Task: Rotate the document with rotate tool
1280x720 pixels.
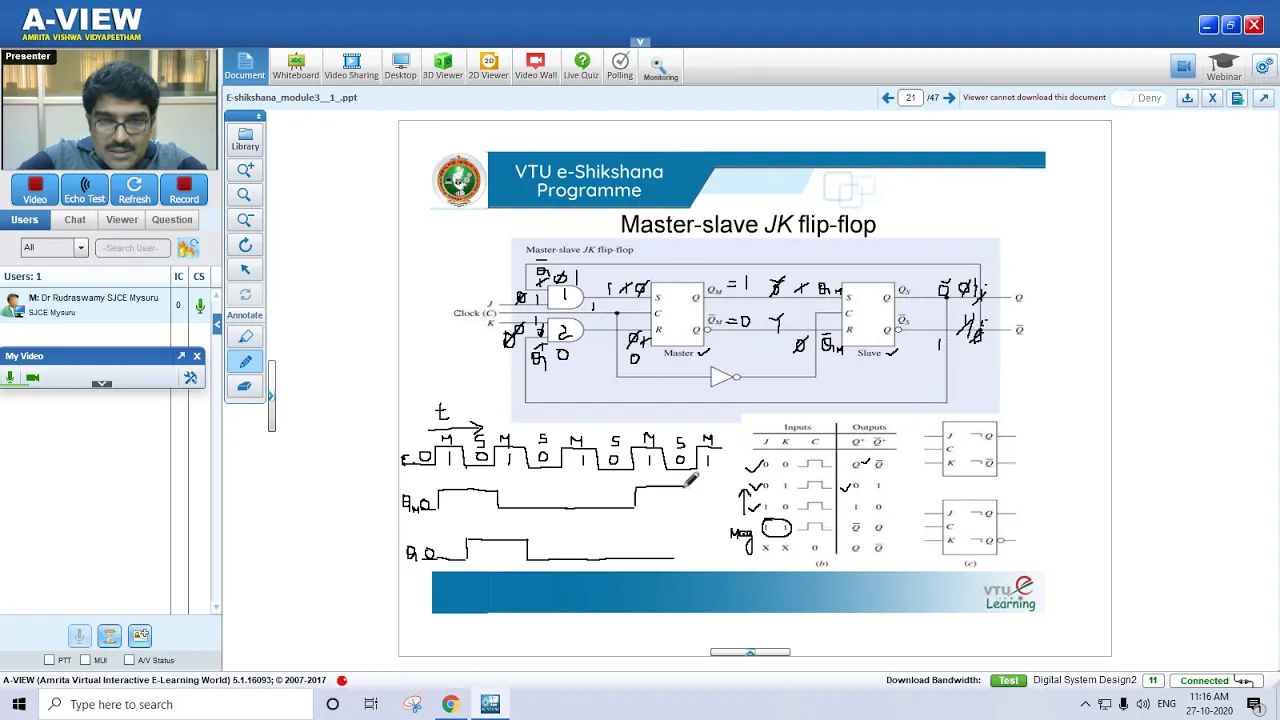Action: tap(245, 245)
